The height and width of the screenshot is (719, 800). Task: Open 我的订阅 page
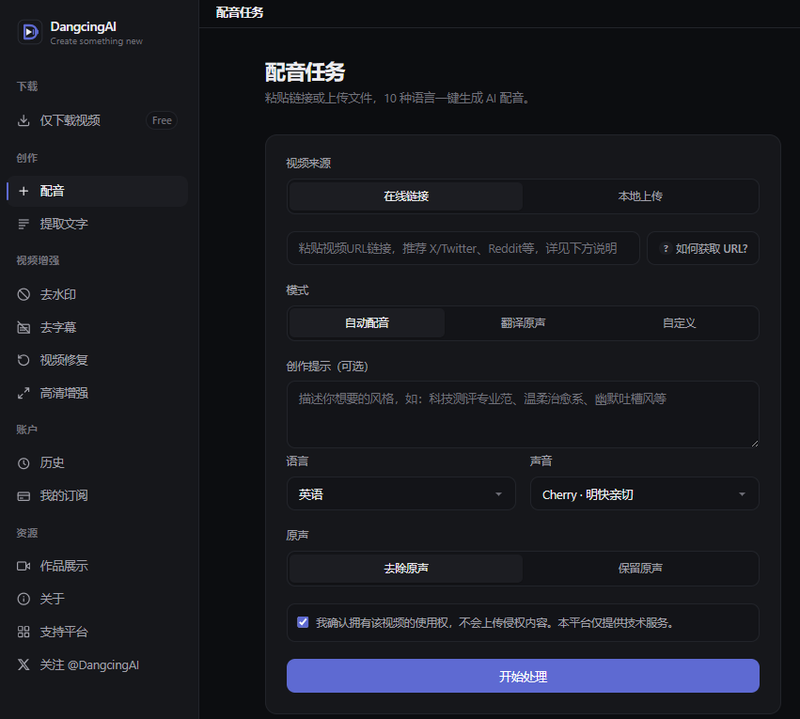pyautogui.click(x=97, y=496)
